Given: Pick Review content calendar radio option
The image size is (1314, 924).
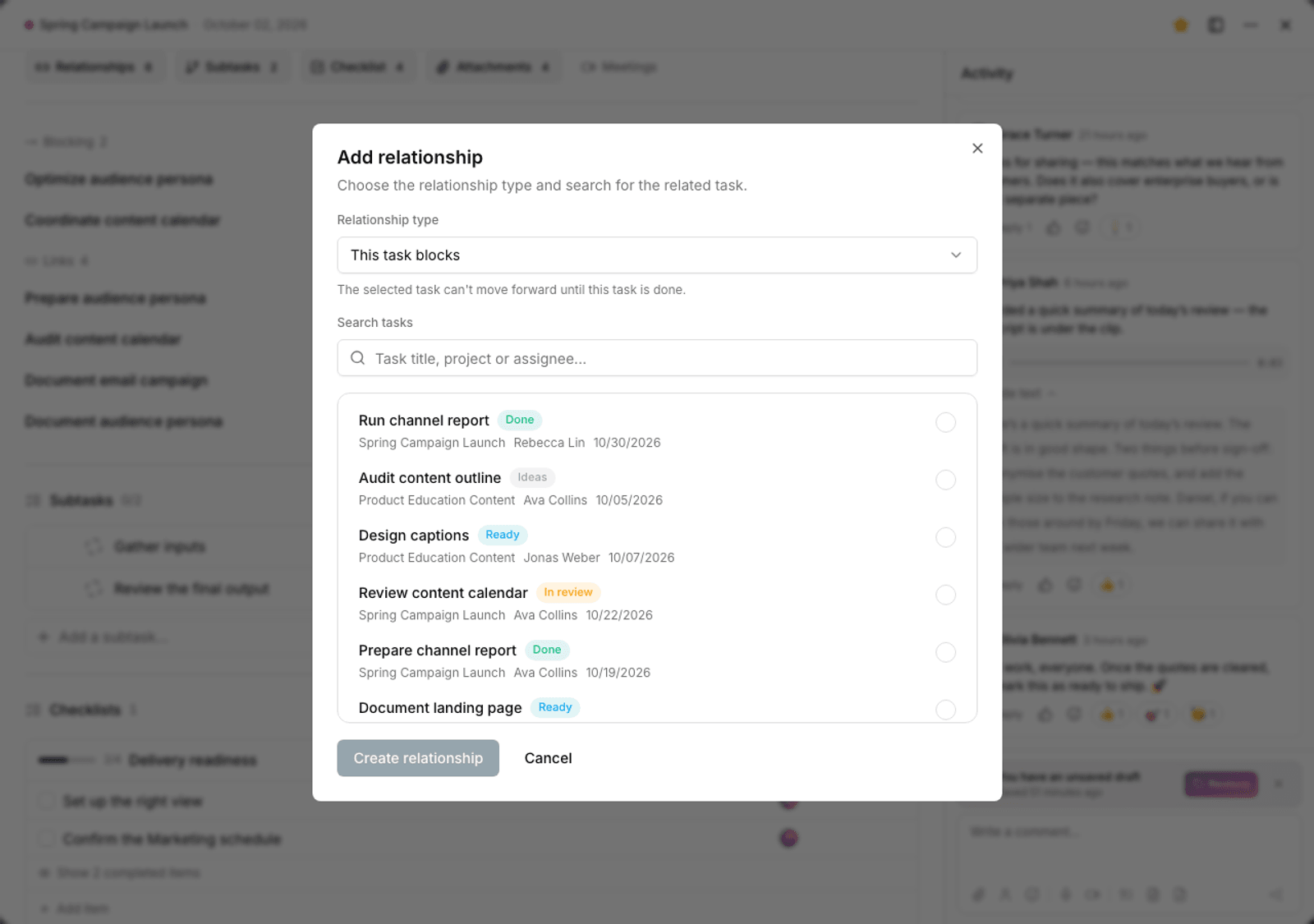Looking at the screenshot, I should click(946, 595).
